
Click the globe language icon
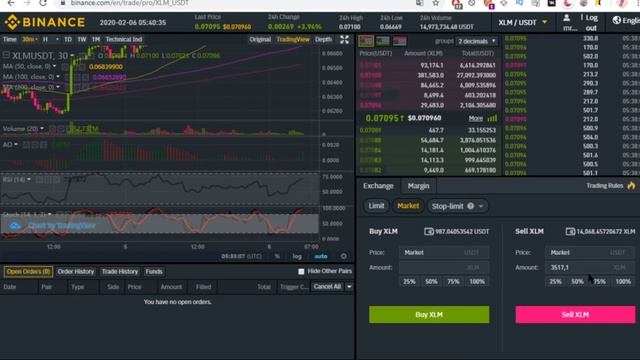(x=616, y=20)
